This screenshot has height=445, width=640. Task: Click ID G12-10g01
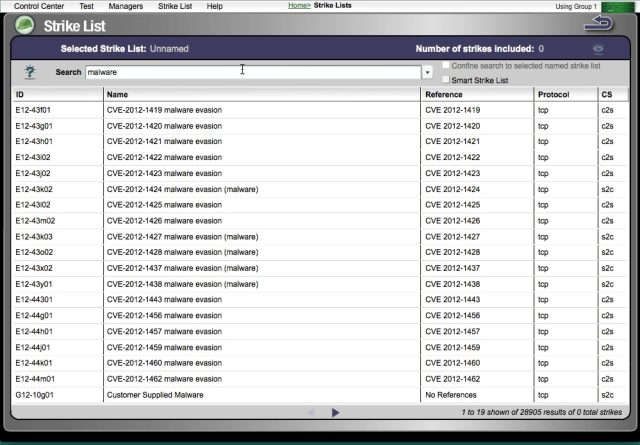click(34, 395)
